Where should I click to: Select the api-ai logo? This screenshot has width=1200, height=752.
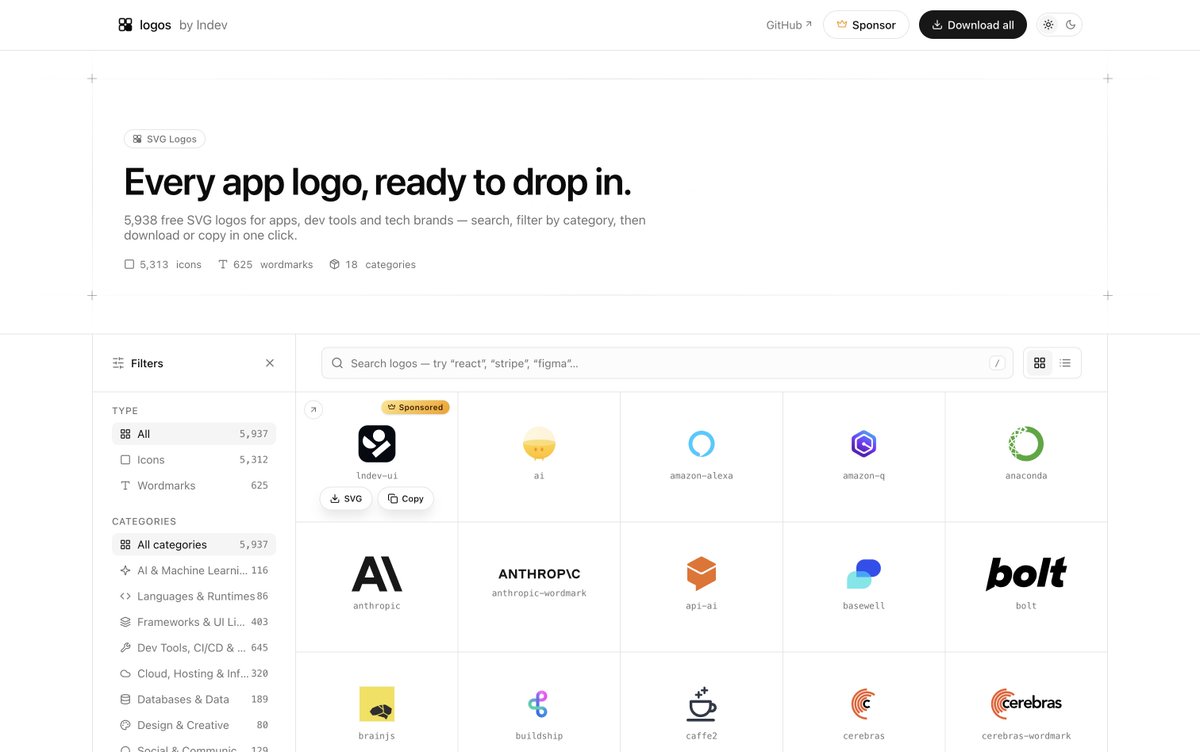(701, 574)
